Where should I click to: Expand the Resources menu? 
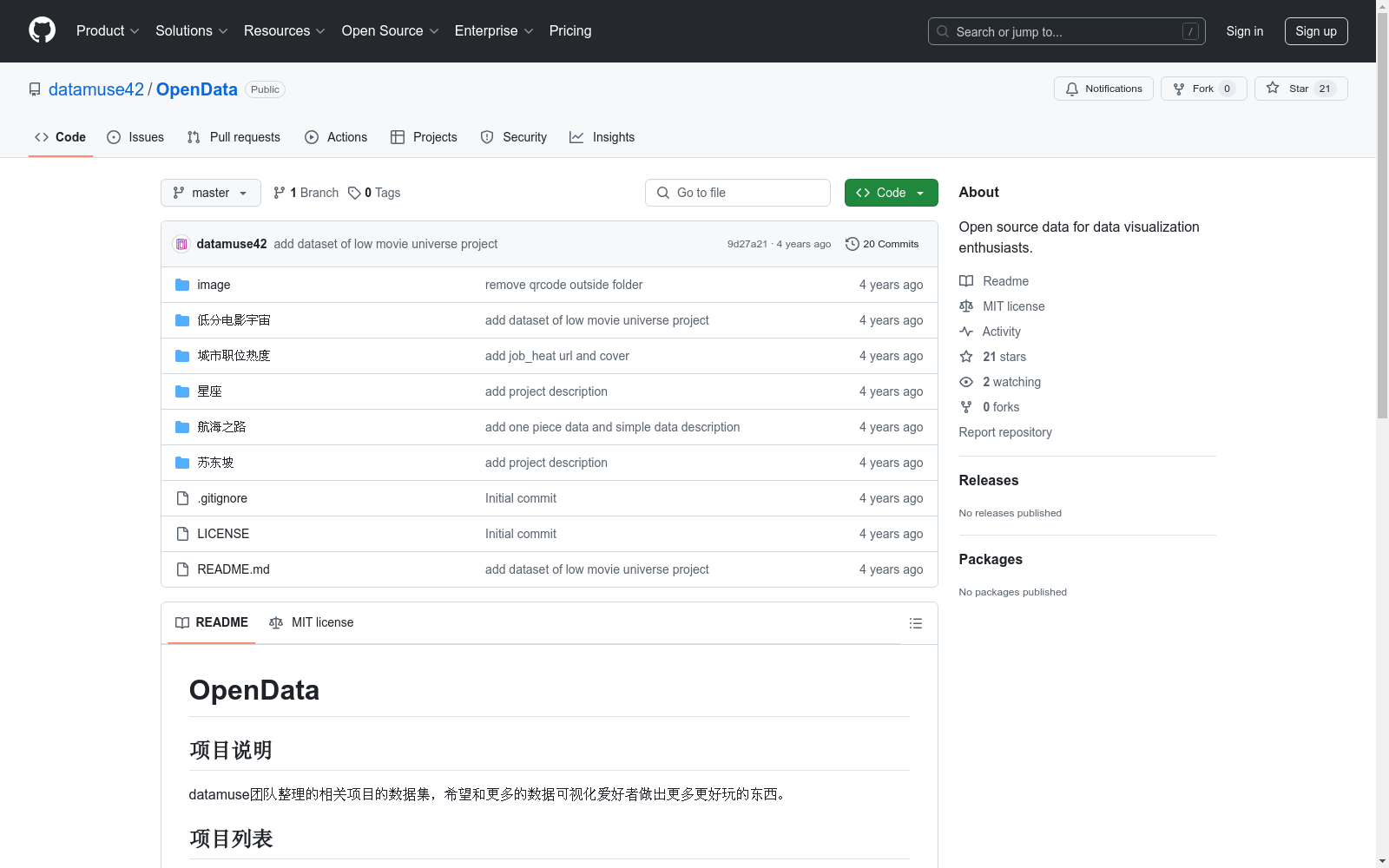[285, 31]
